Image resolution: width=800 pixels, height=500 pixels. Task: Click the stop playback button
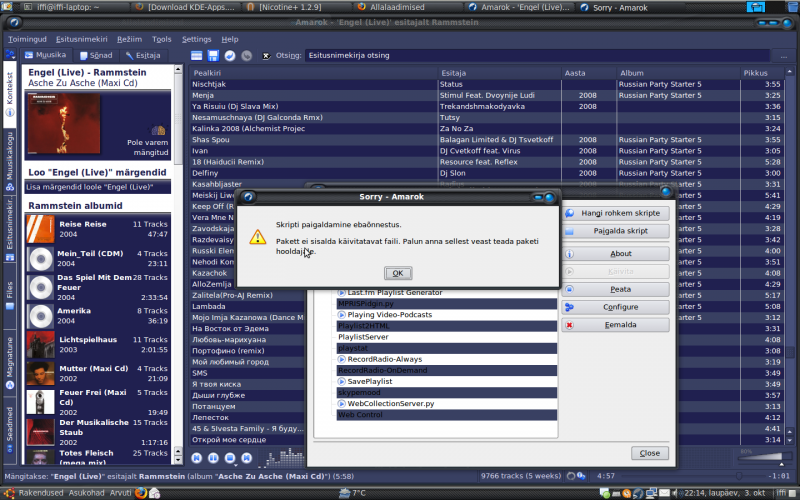[230, 458]
